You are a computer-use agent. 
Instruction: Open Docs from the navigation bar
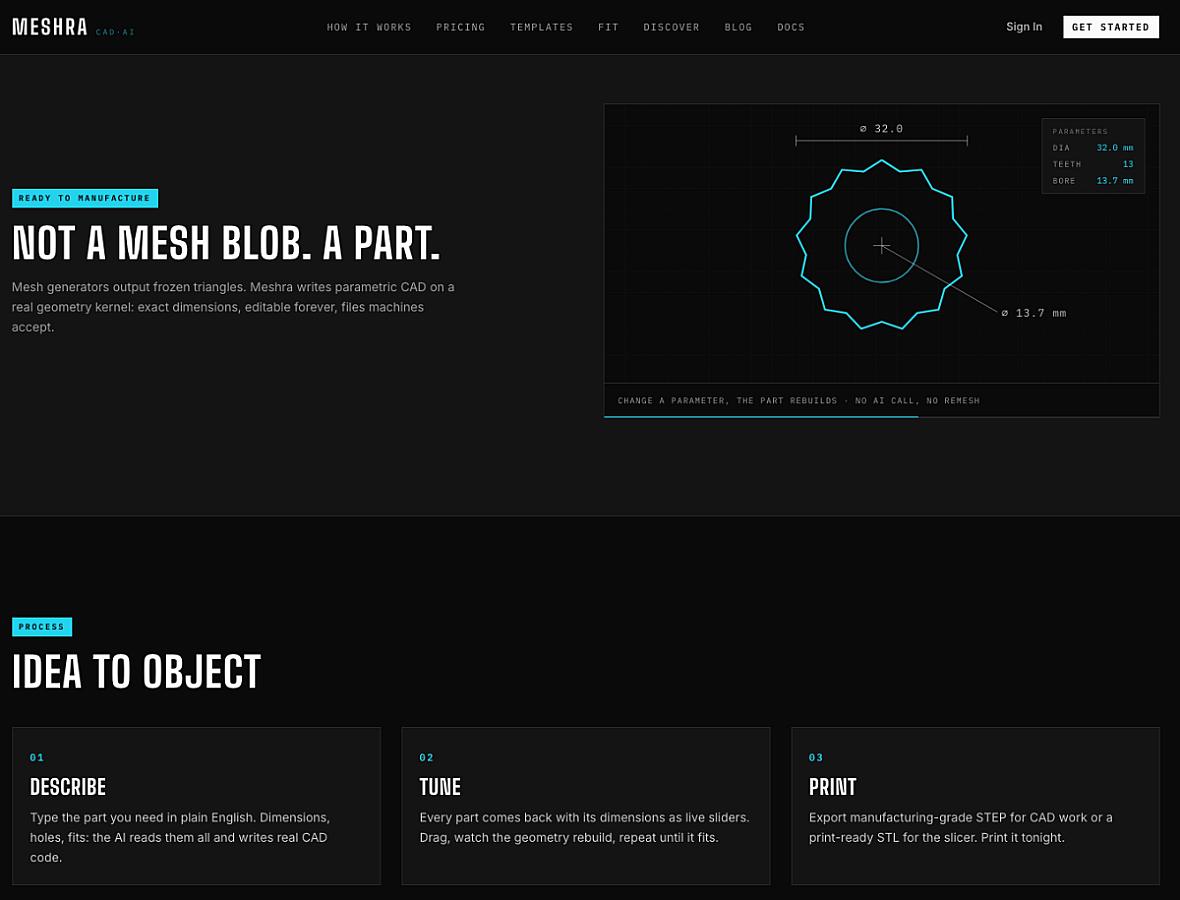point(791,27)
